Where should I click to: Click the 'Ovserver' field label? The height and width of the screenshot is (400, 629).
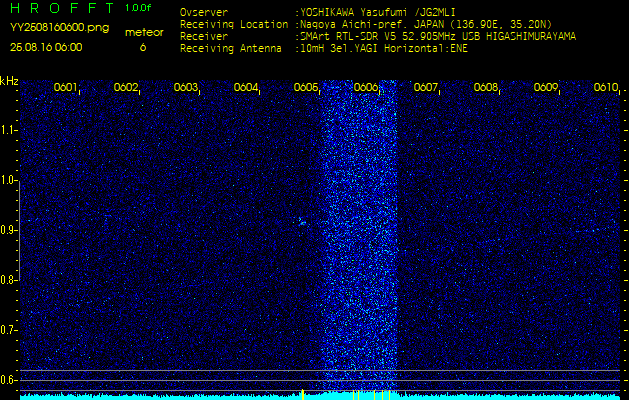point(204,12)
